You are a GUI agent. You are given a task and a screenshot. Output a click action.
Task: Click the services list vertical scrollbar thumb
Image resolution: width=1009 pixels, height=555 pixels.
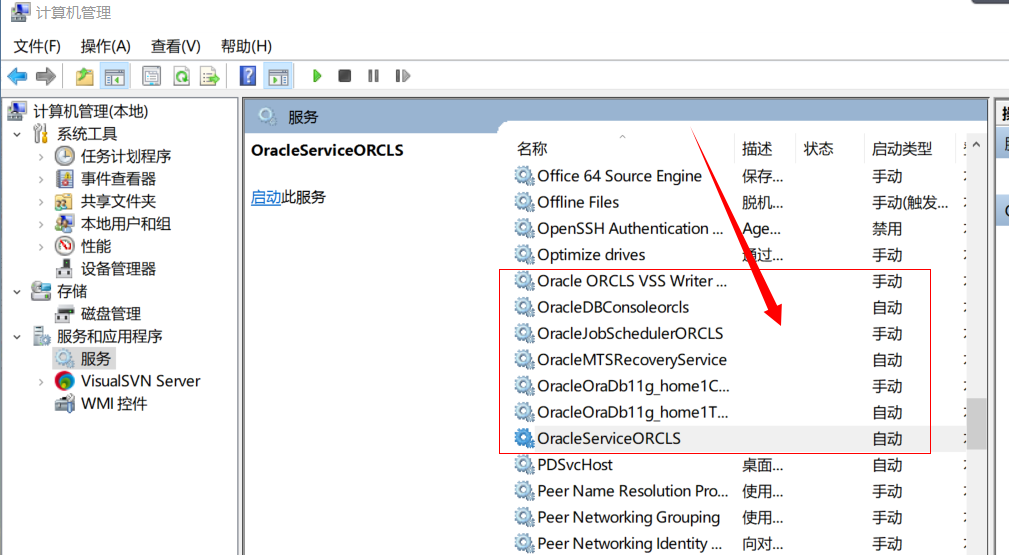(976, 423)
